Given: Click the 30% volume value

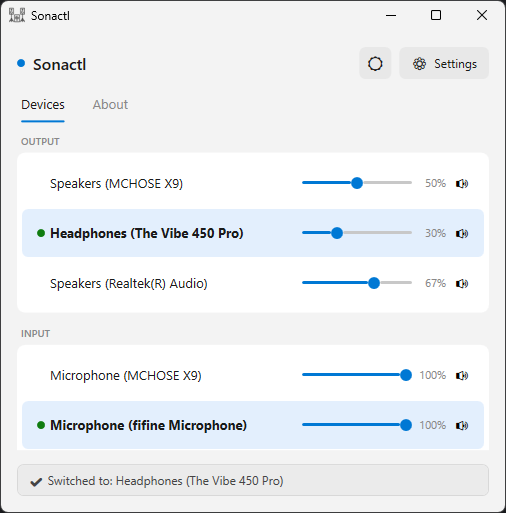Looking at the screenshot, I should click(x=435, y=233).
